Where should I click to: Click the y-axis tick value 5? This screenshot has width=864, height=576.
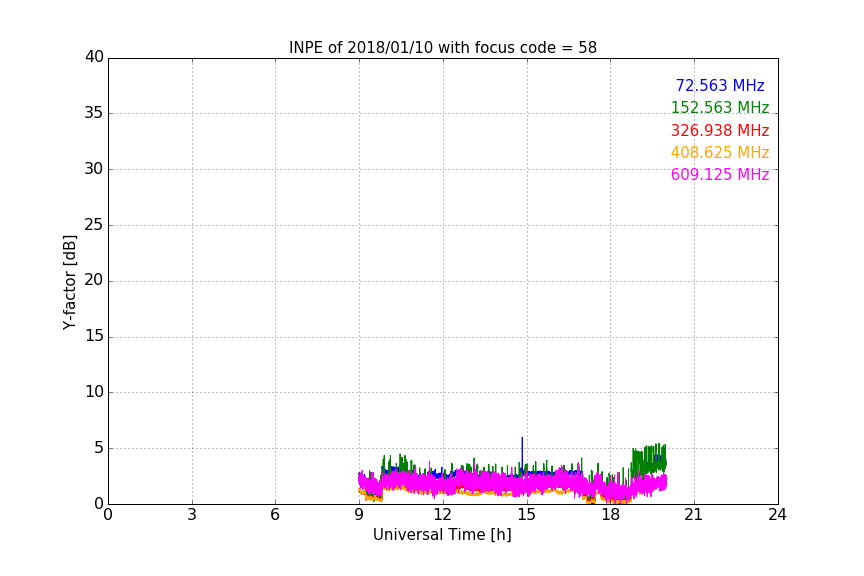(x=99, y=448)
